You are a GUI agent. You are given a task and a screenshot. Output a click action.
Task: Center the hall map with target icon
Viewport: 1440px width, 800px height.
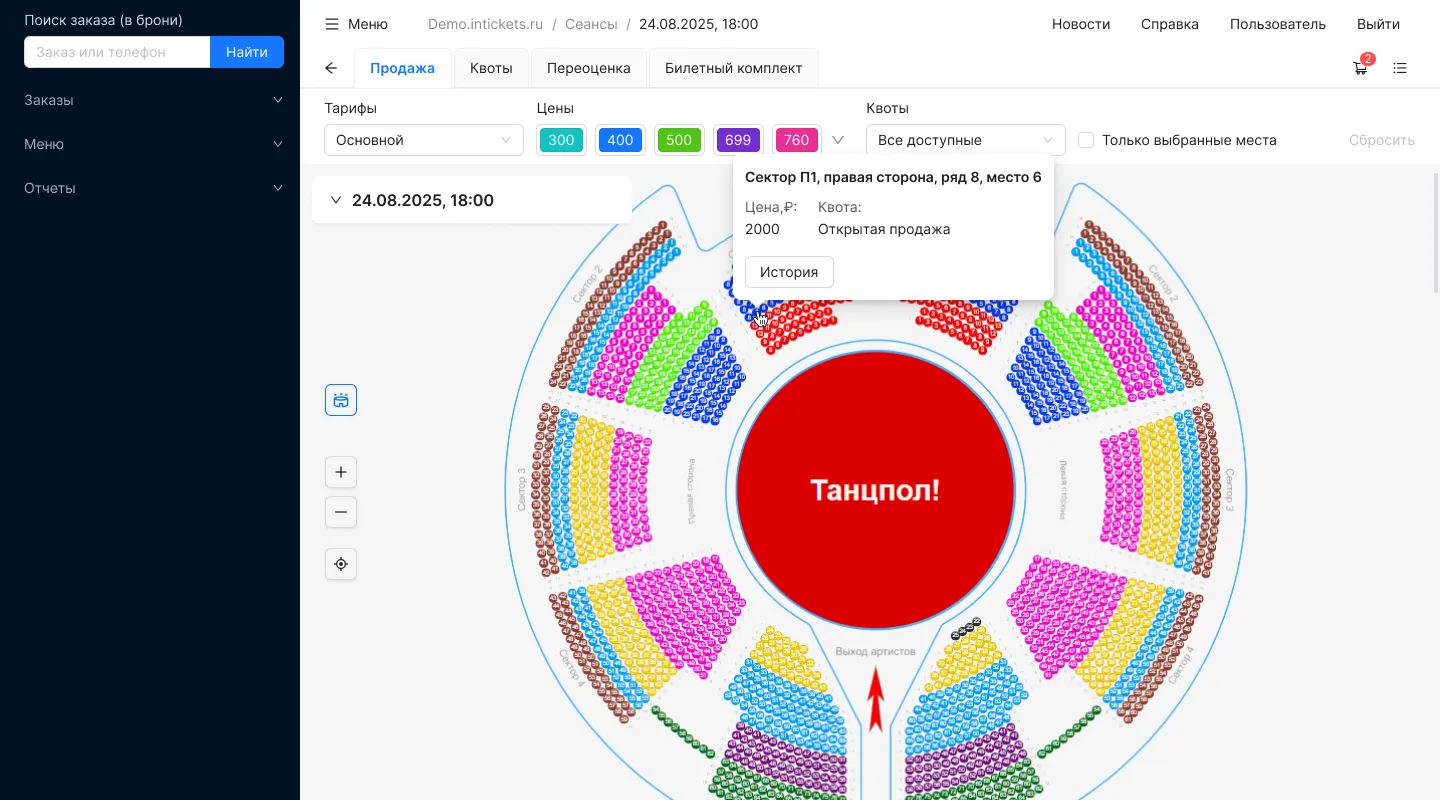tap(341, 564)
